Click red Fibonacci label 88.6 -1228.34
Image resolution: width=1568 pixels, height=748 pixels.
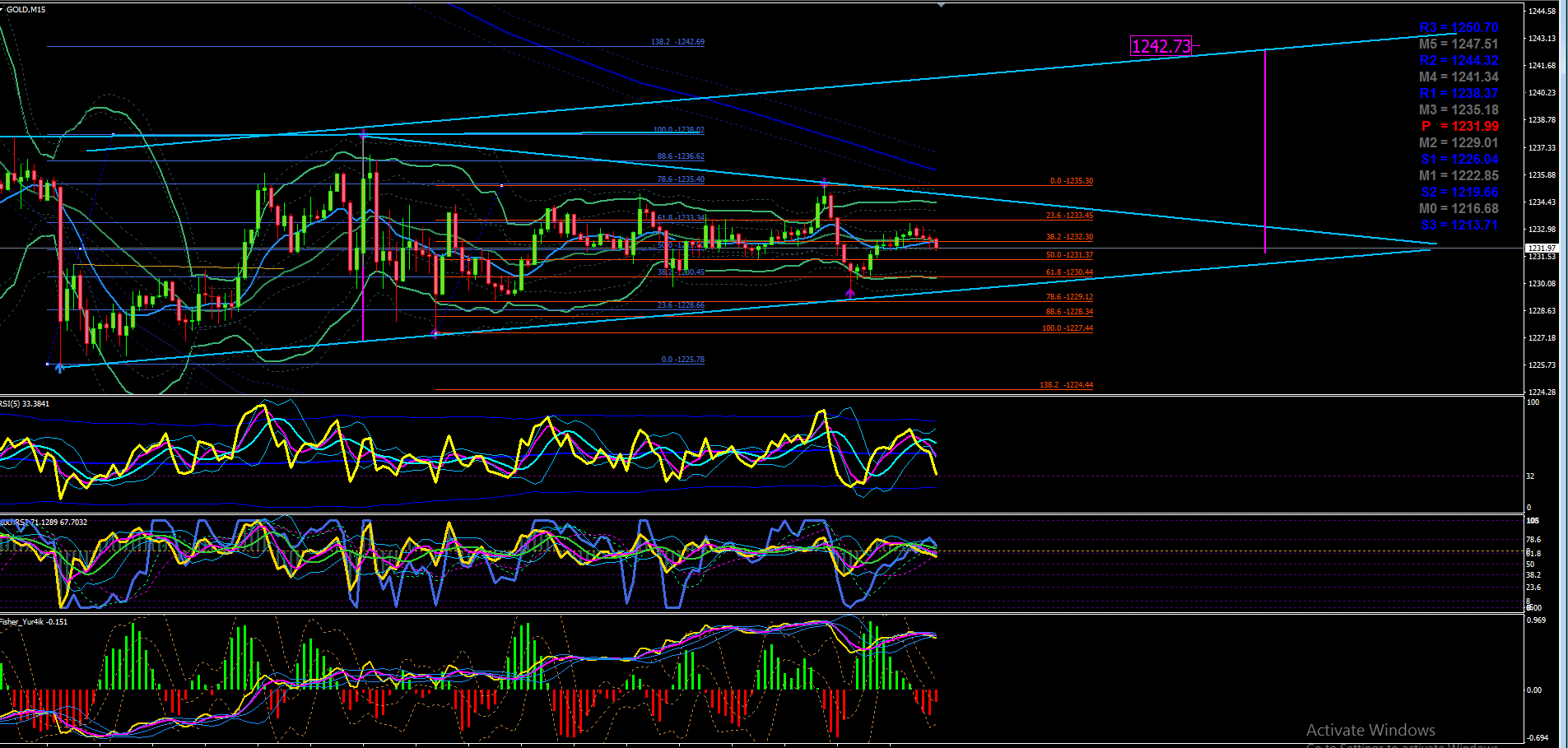pyautogui.click(x=1070, y=312)
